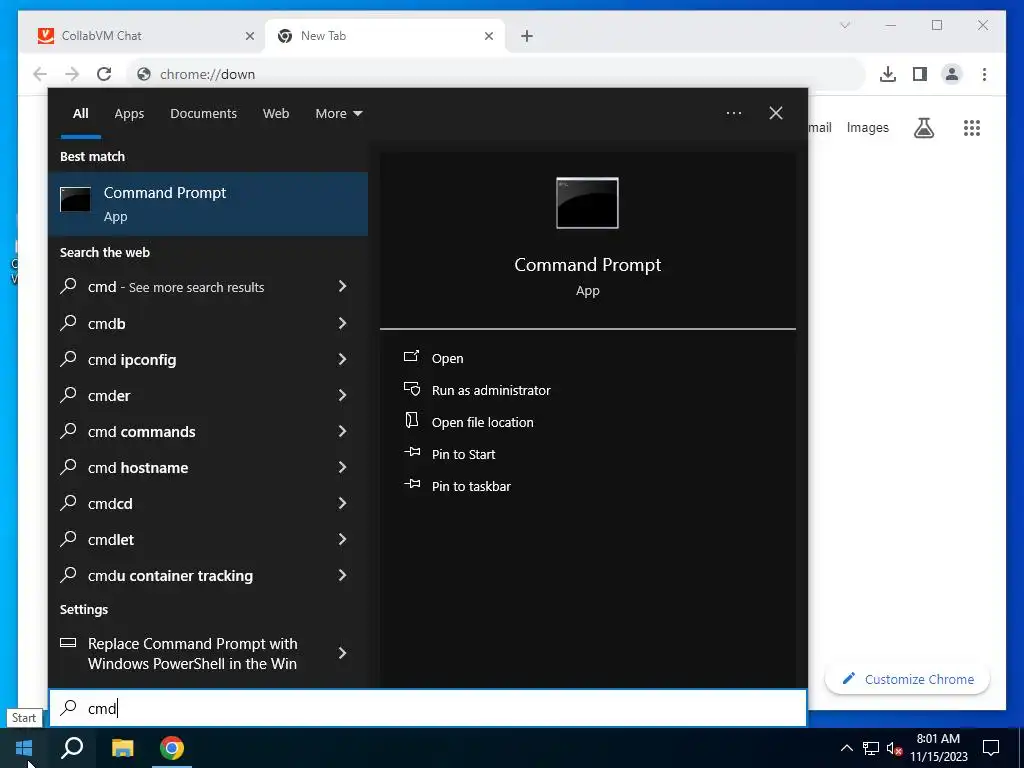
Task: Close the CollabVM Chat tab
Action: coord(249,36)
